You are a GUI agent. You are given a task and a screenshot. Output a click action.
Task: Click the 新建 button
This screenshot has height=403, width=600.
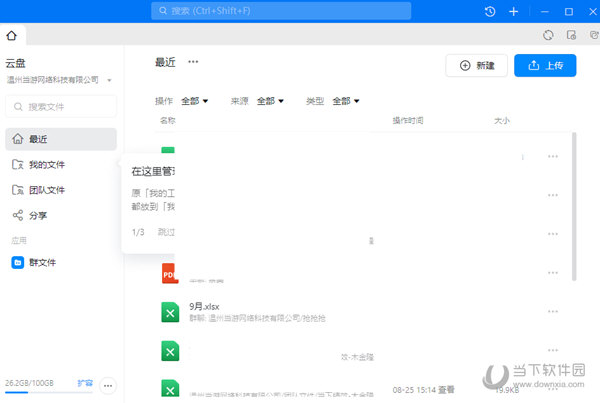(x=476, y=65)
